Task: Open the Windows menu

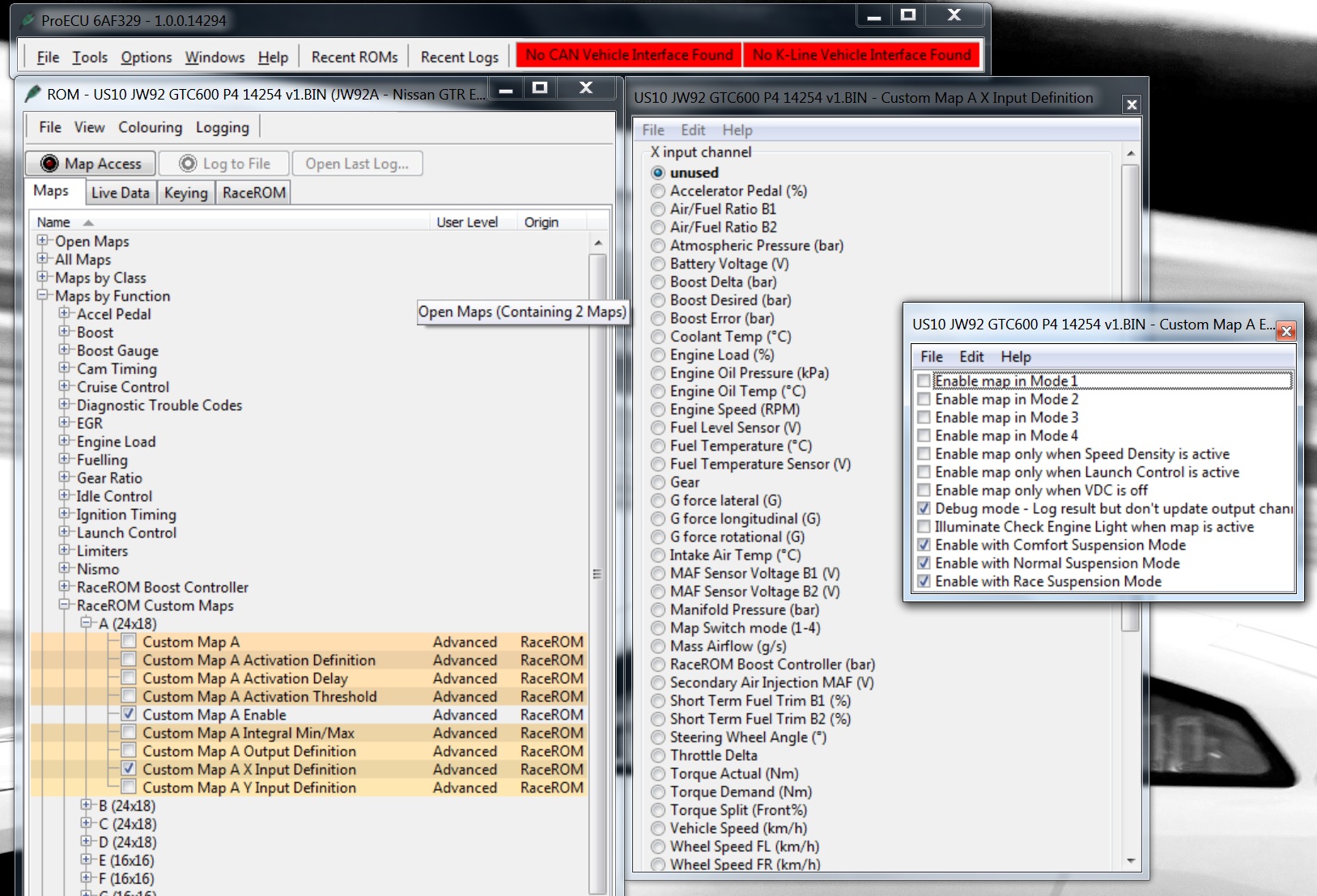Action: click(x=215, y=57)
